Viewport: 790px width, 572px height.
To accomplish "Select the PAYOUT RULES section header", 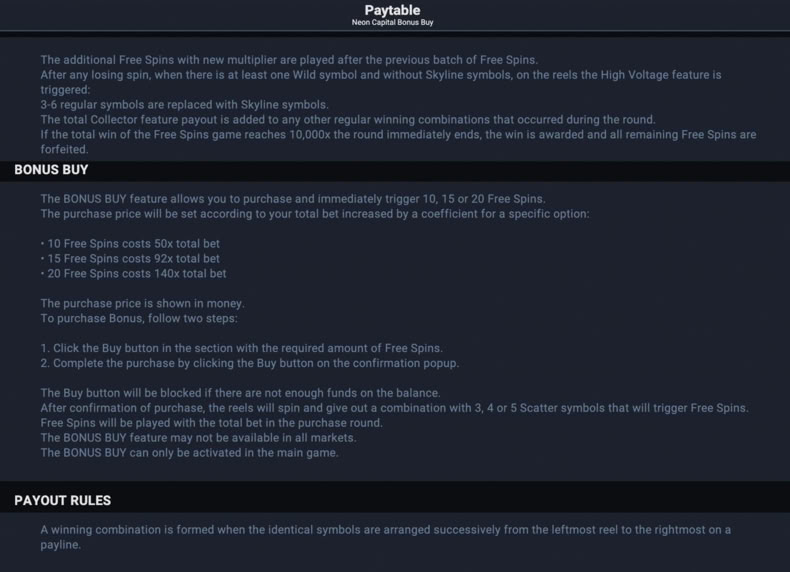I will tap(62, 500).
